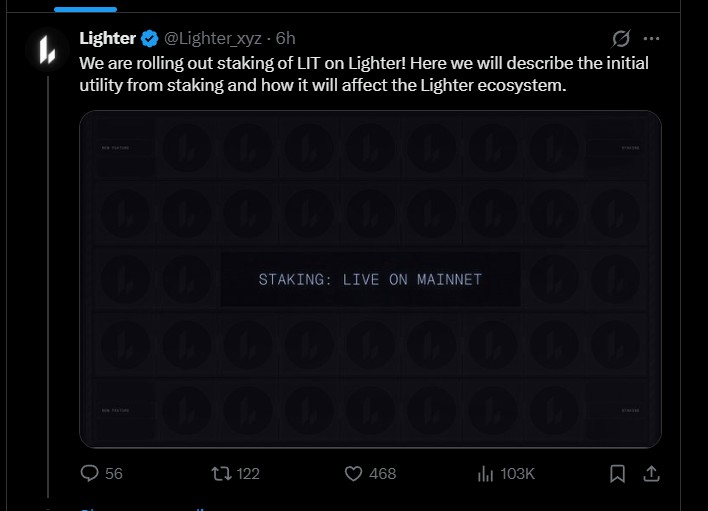Open the Lighter display name link
The height and width of the screenshot is (511, 708).
tap(107, 38)
